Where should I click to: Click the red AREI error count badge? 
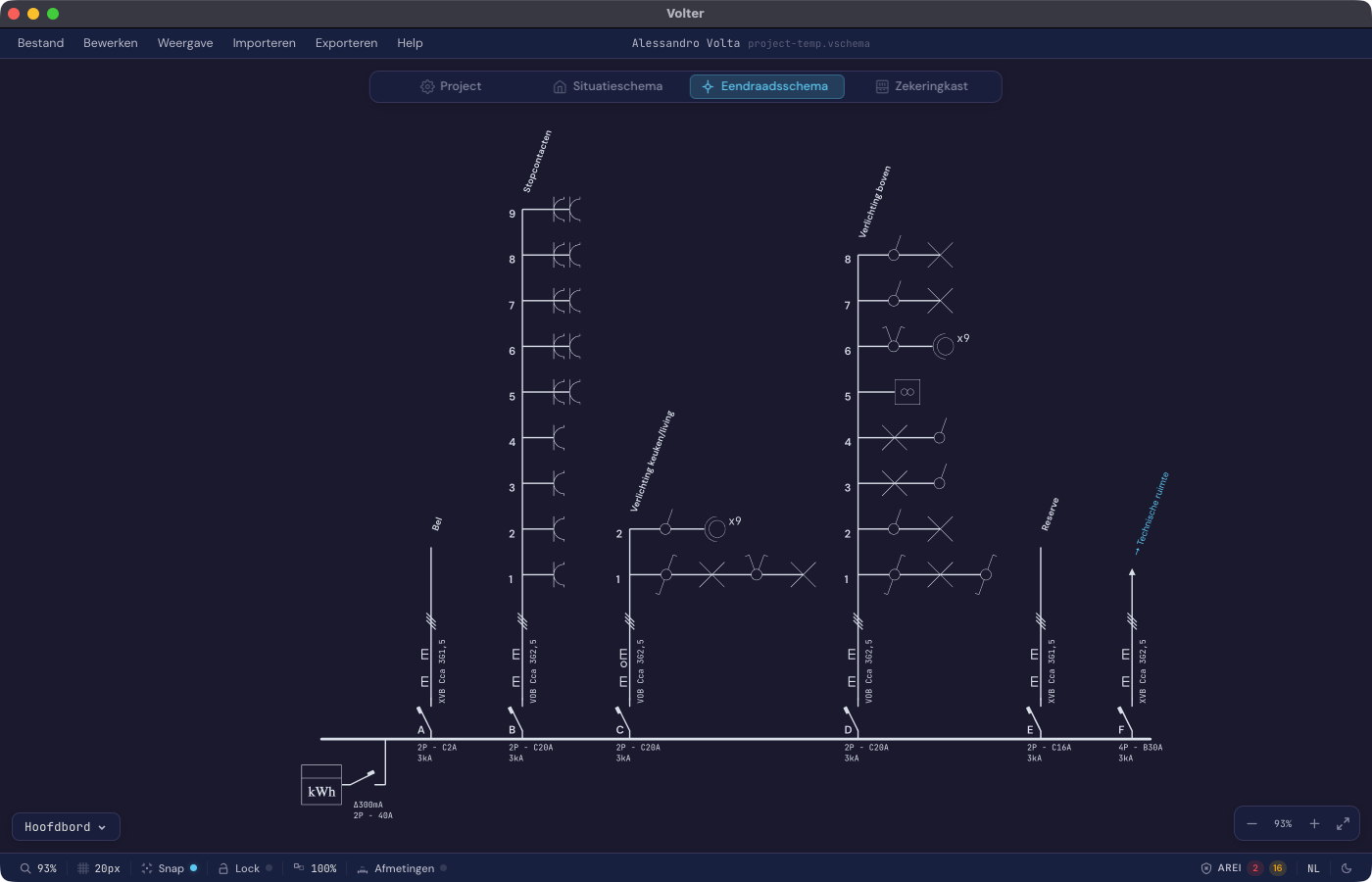[x=1254, y=868]
